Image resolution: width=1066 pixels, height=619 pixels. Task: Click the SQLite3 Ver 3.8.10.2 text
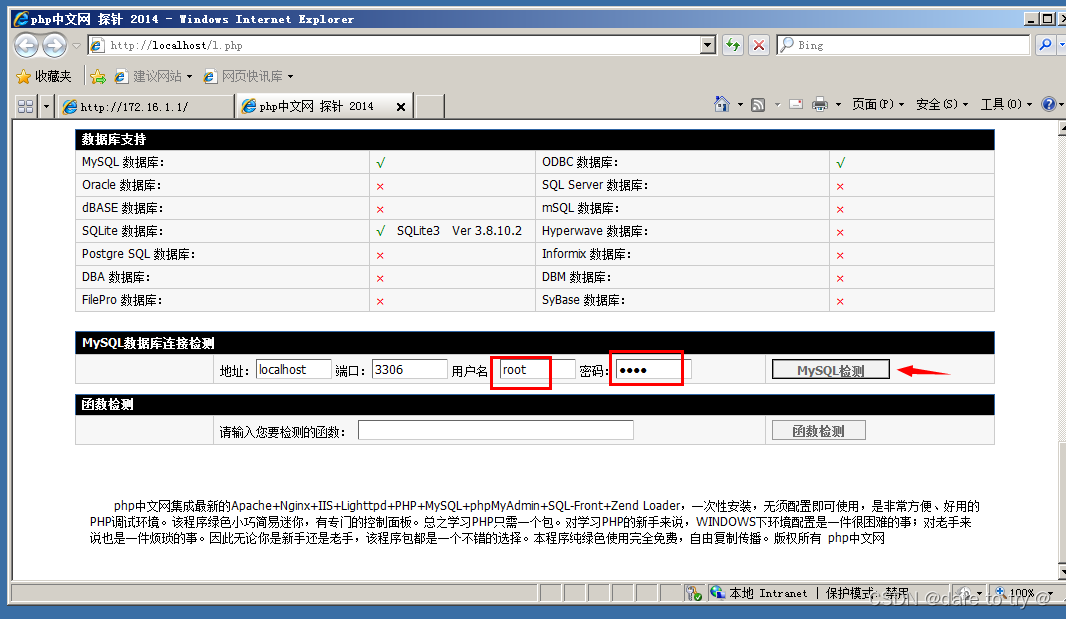pyautogui.click(x=460, y=231)
